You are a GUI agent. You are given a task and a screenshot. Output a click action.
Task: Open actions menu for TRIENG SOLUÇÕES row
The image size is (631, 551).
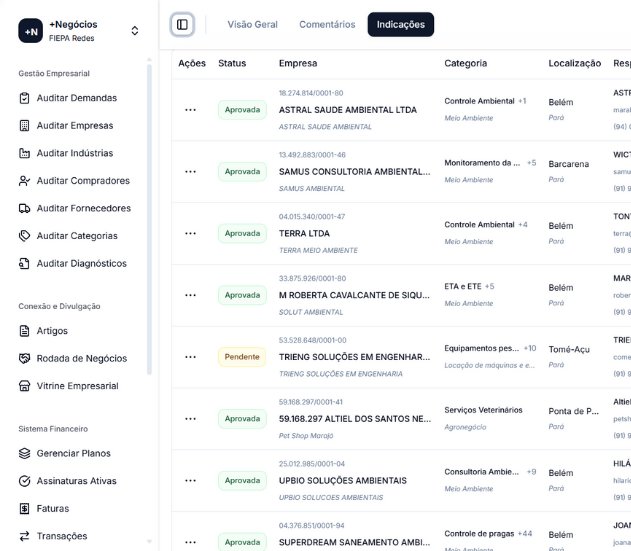190,357
